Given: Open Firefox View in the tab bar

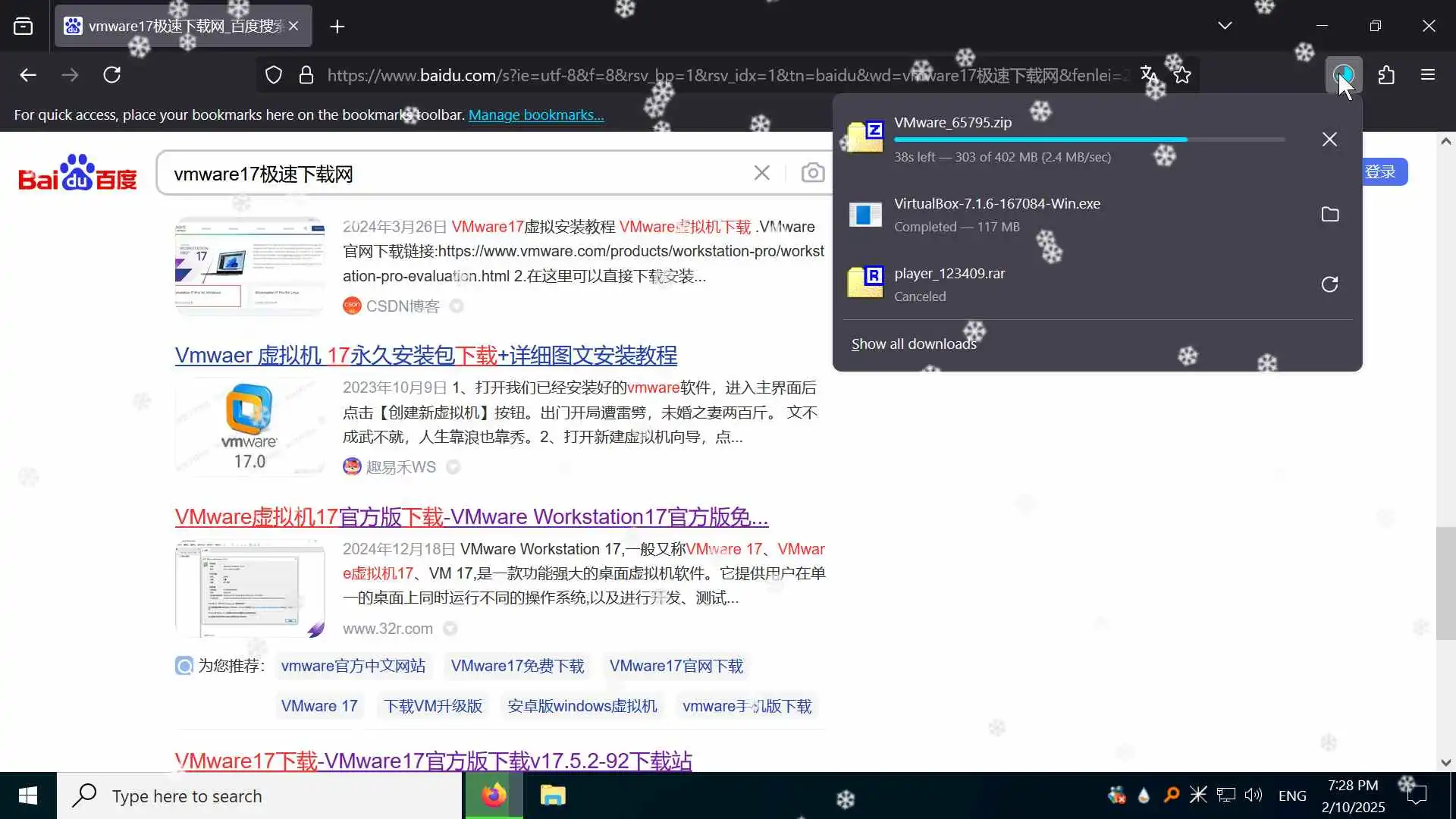Looking at the screenshot, I should [x=24, y=27].
